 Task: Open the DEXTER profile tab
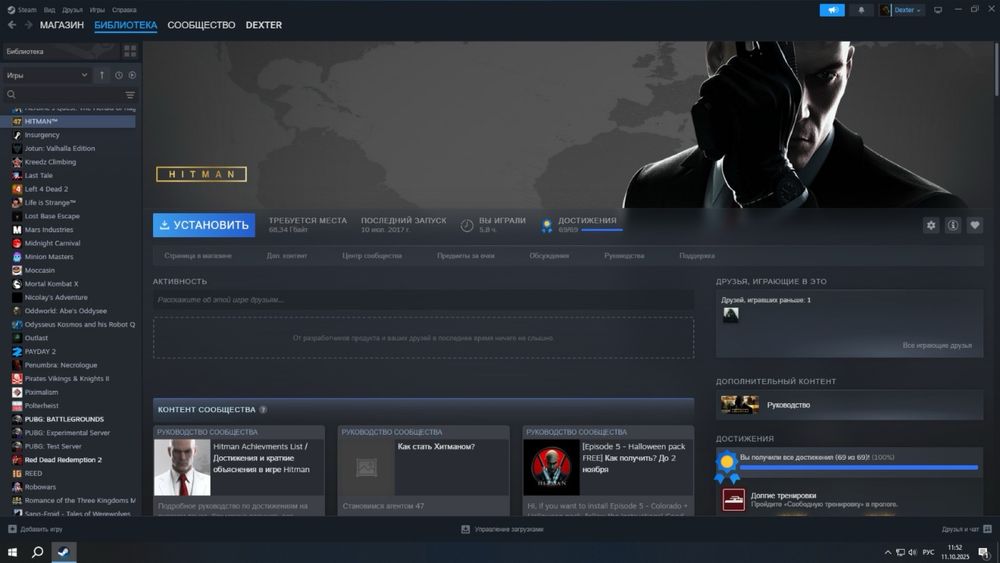coord(263,25)
